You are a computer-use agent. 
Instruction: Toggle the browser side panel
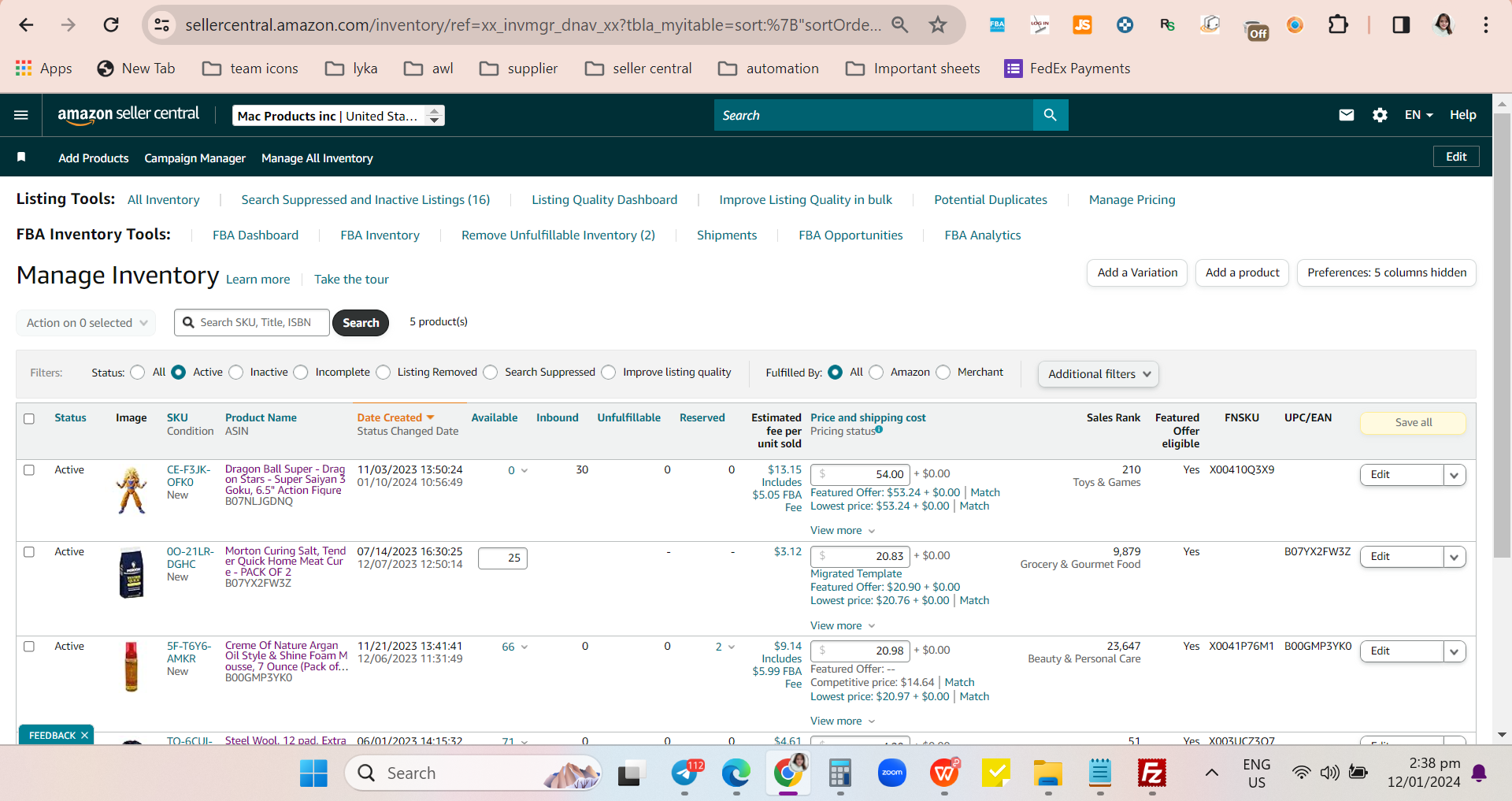click(x=1401, y=25)
